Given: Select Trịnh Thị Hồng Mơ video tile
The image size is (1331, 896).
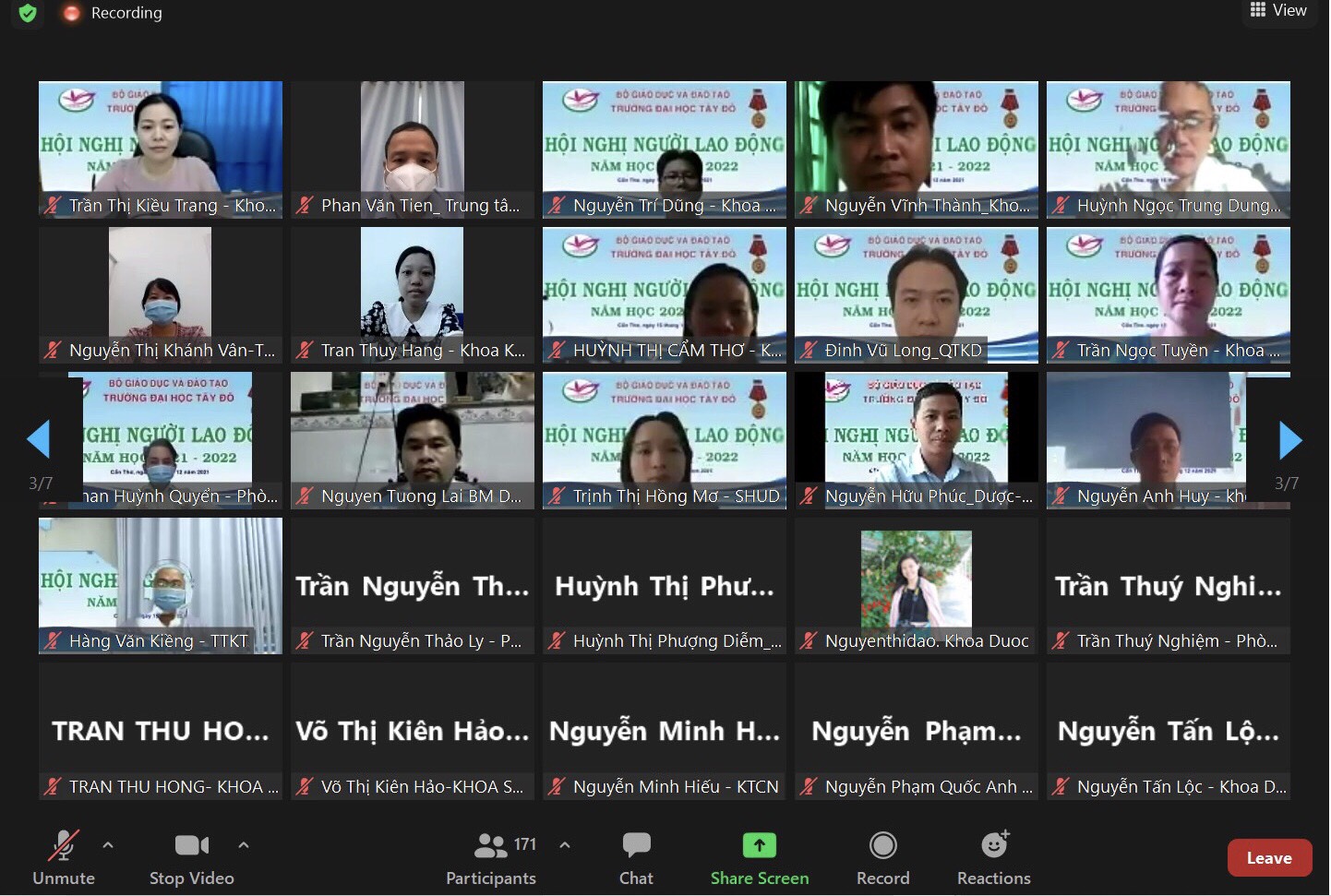Looking at the screenshot, I should (665, 440).
